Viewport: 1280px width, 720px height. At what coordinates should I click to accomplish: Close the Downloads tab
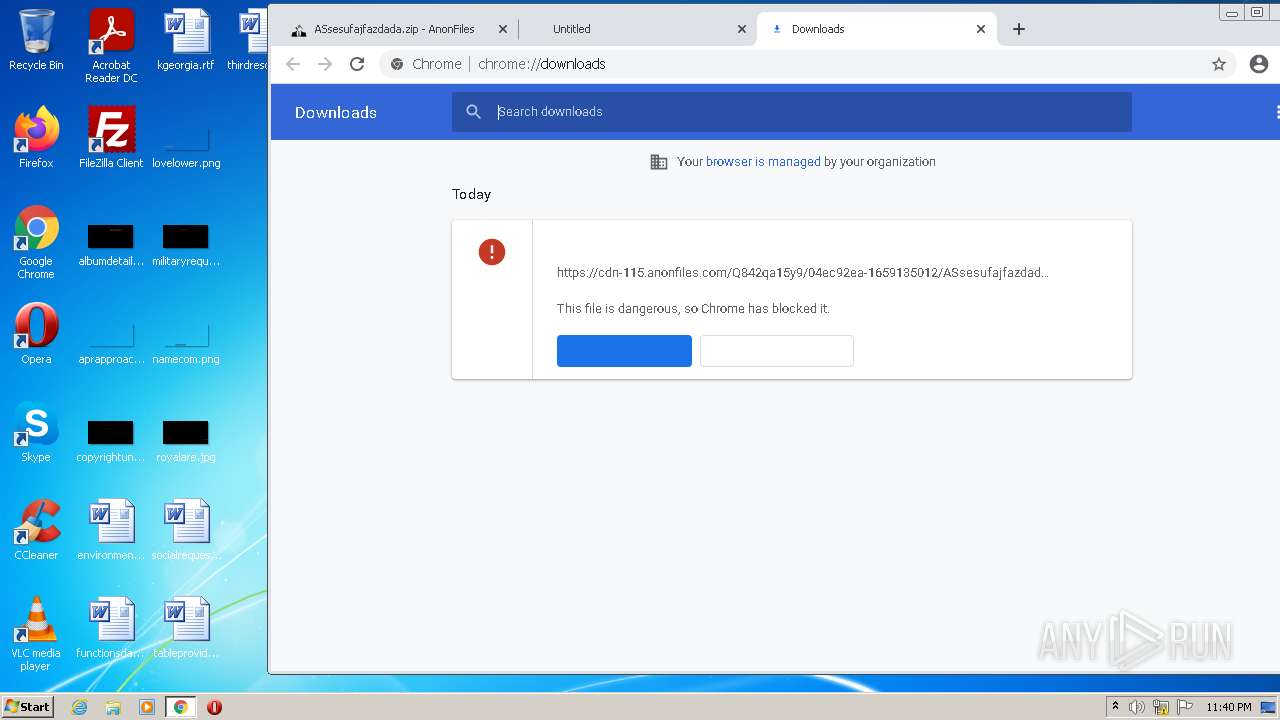tap(981, 29)
